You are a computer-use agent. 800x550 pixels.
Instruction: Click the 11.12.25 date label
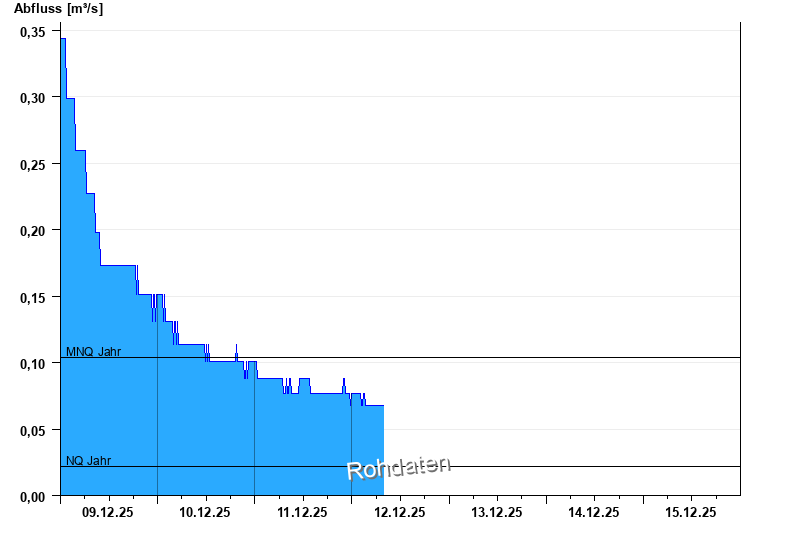[x=302, y=512]
